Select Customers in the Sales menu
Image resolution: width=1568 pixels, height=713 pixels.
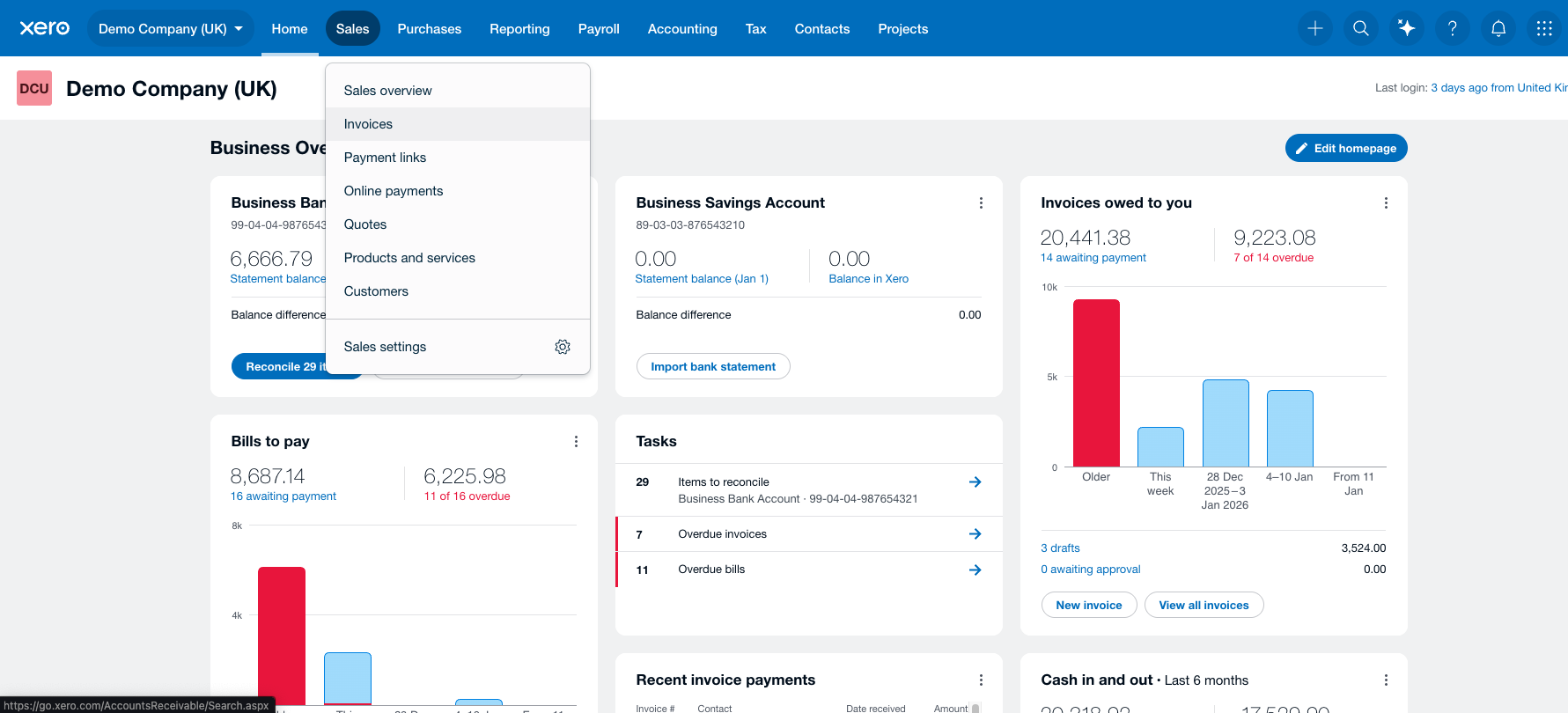pos(458,291)
